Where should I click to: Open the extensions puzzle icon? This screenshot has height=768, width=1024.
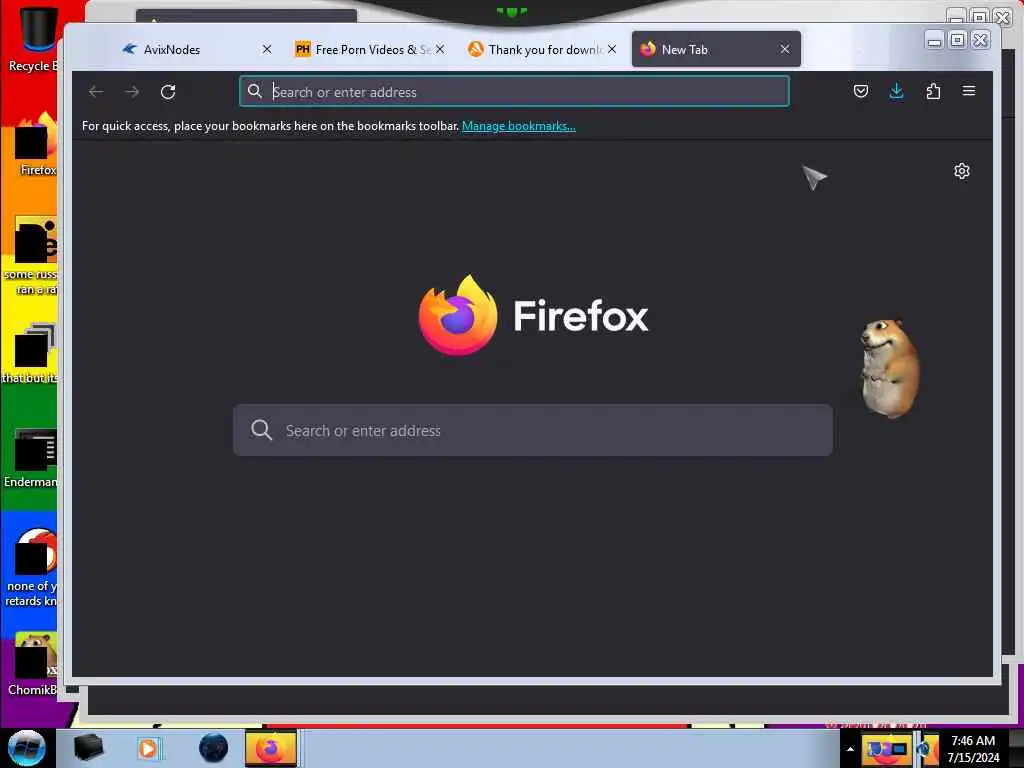[933, 91]
